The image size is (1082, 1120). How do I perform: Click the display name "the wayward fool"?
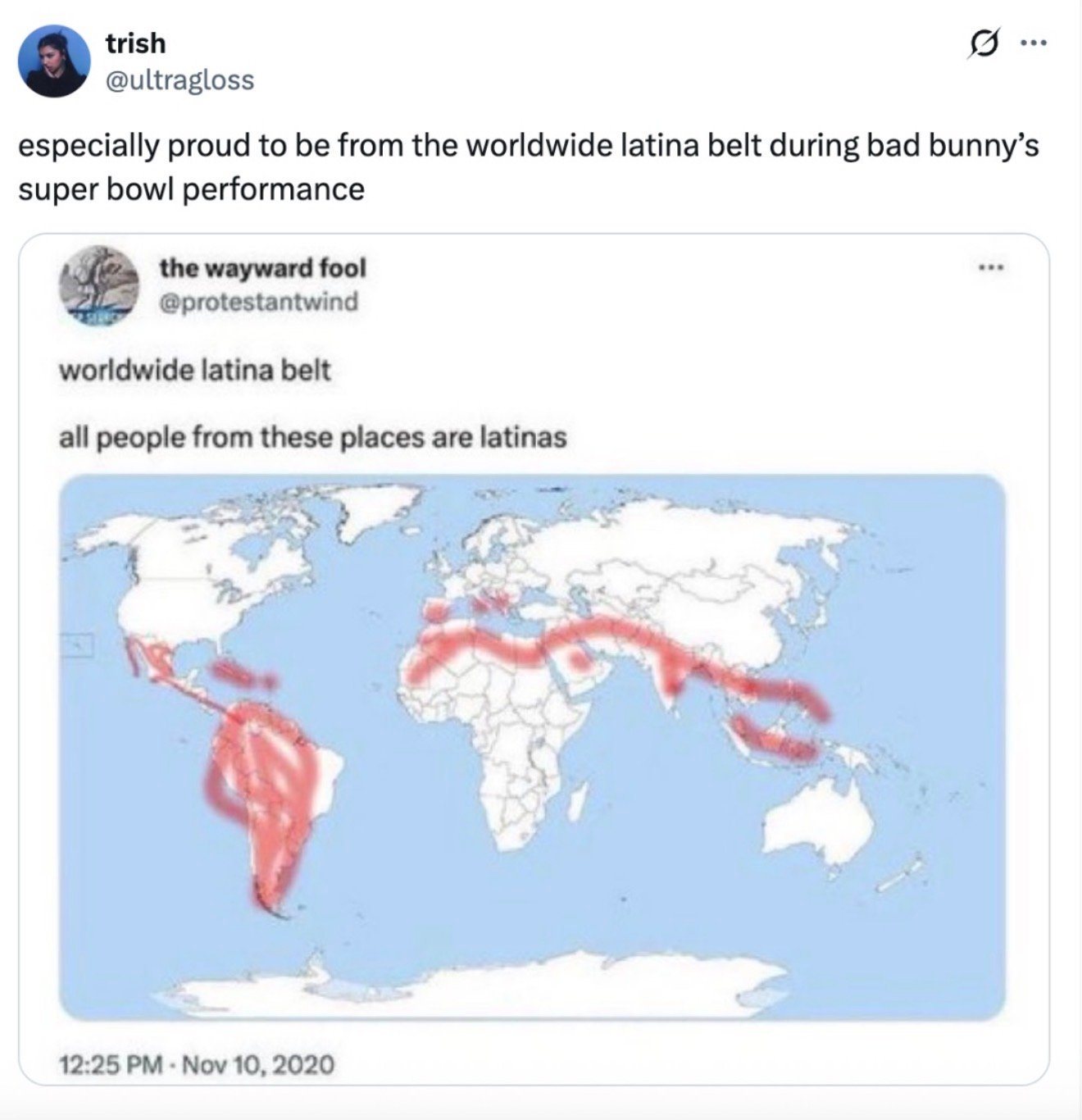coord(262,267)
